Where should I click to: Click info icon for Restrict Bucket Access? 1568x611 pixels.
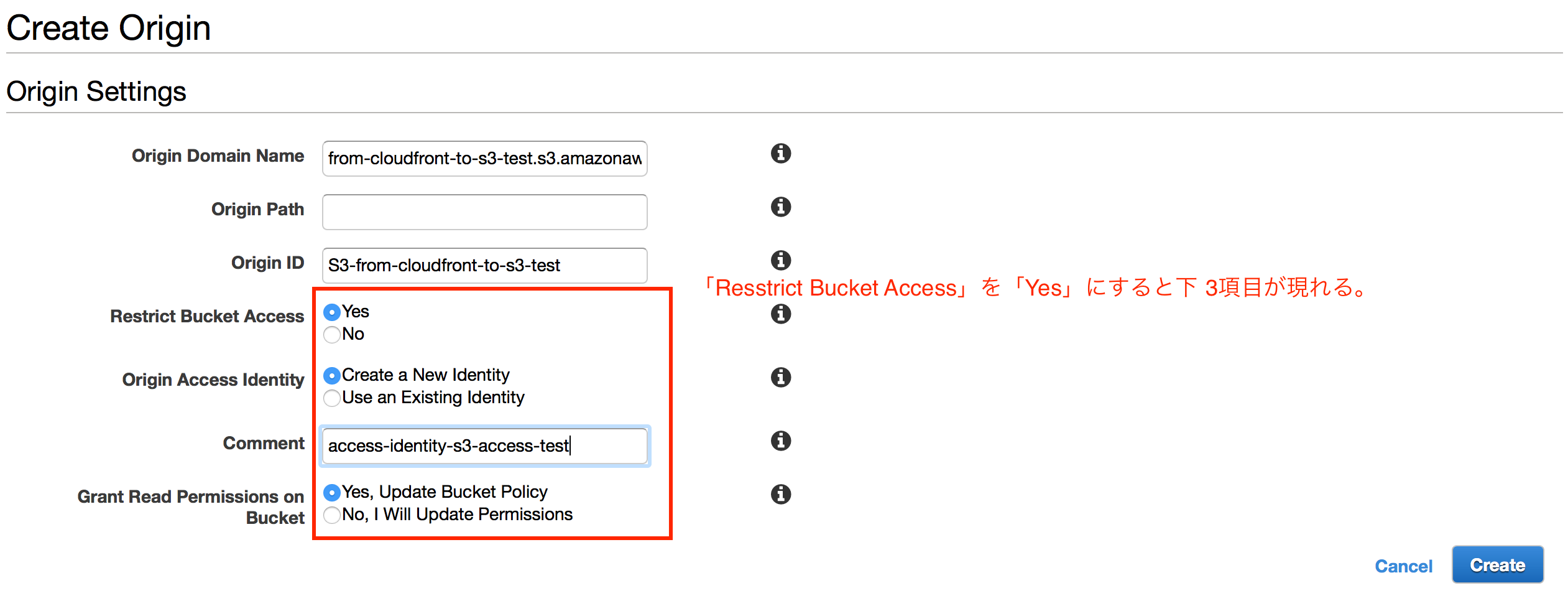tap(780, 314)
